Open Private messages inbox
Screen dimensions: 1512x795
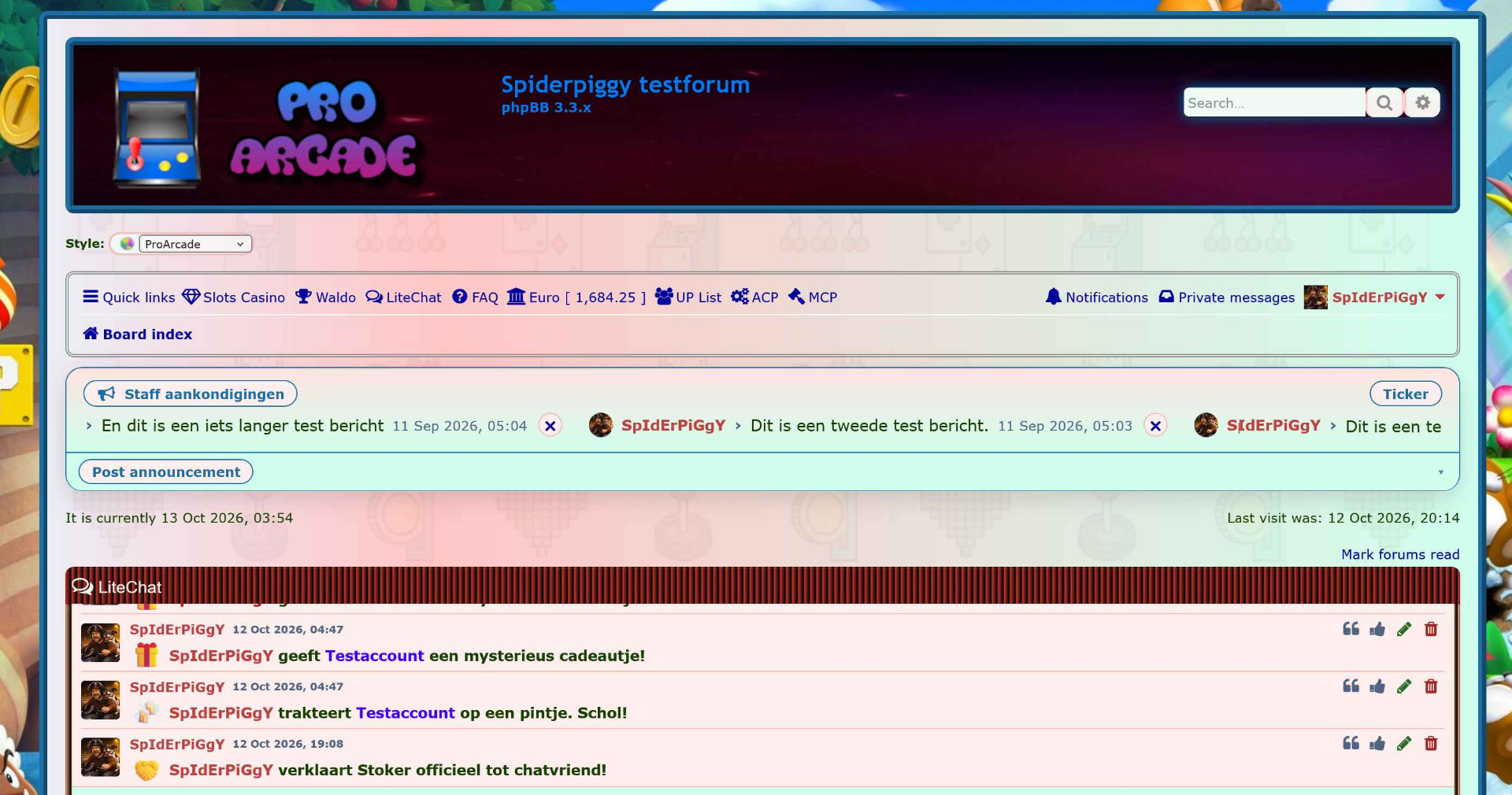[x=1227, y=298]
